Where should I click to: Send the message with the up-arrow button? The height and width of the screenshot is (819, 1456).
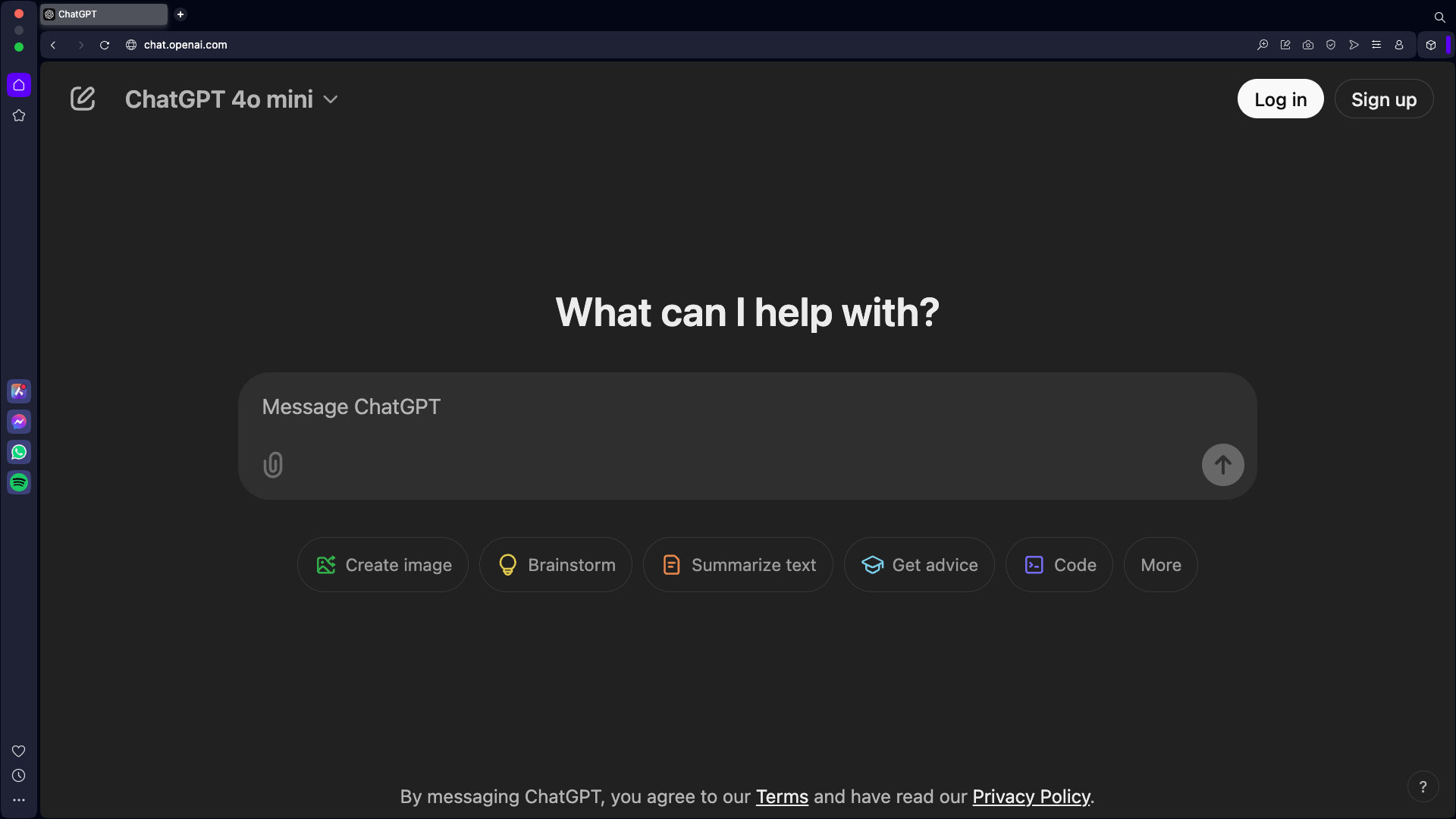1222,465
